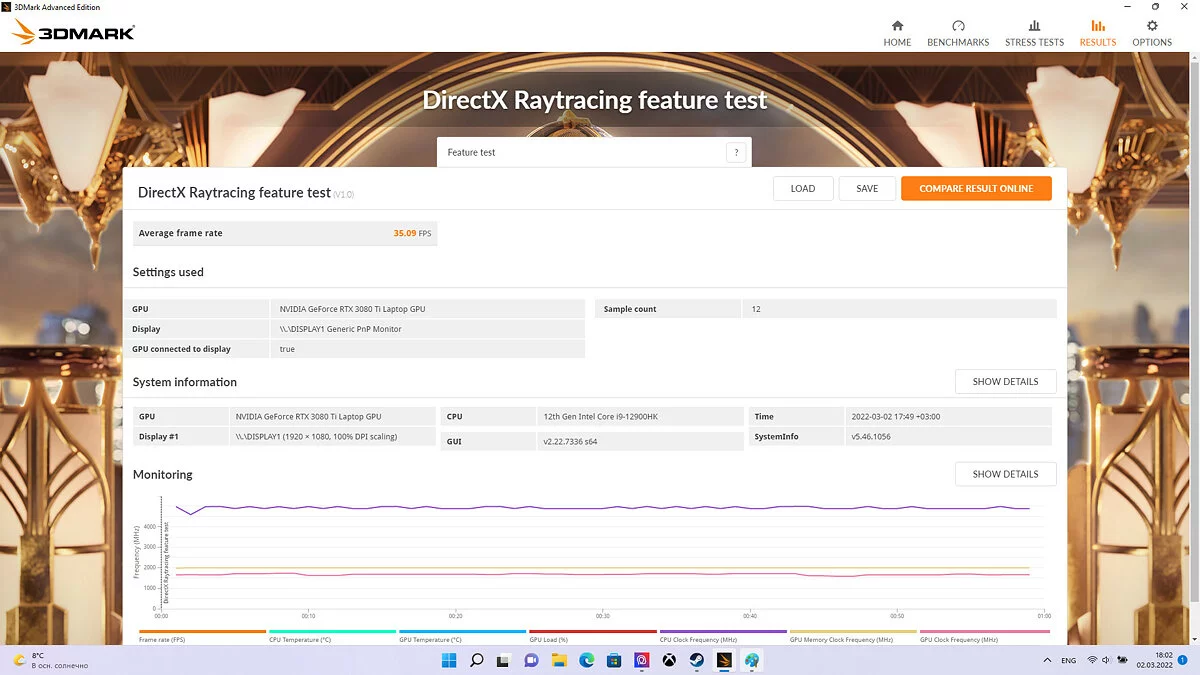Select the 12th Gen Intel Core i9-12900HK text

pos(600,416)
